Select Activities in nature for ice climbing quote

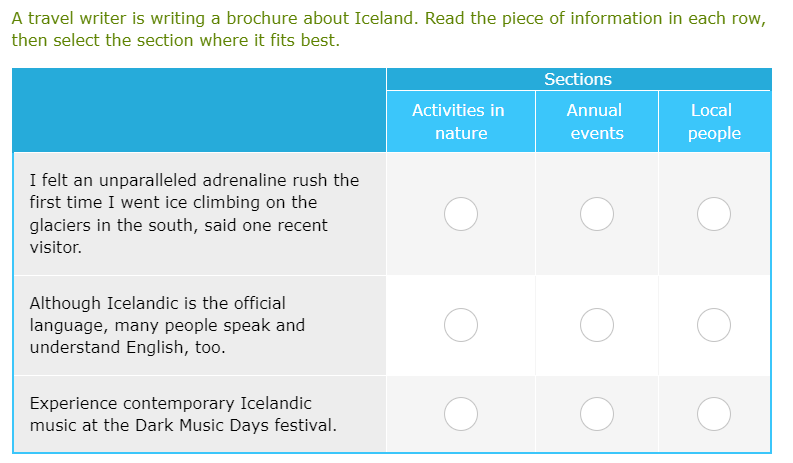pos(461,213)
